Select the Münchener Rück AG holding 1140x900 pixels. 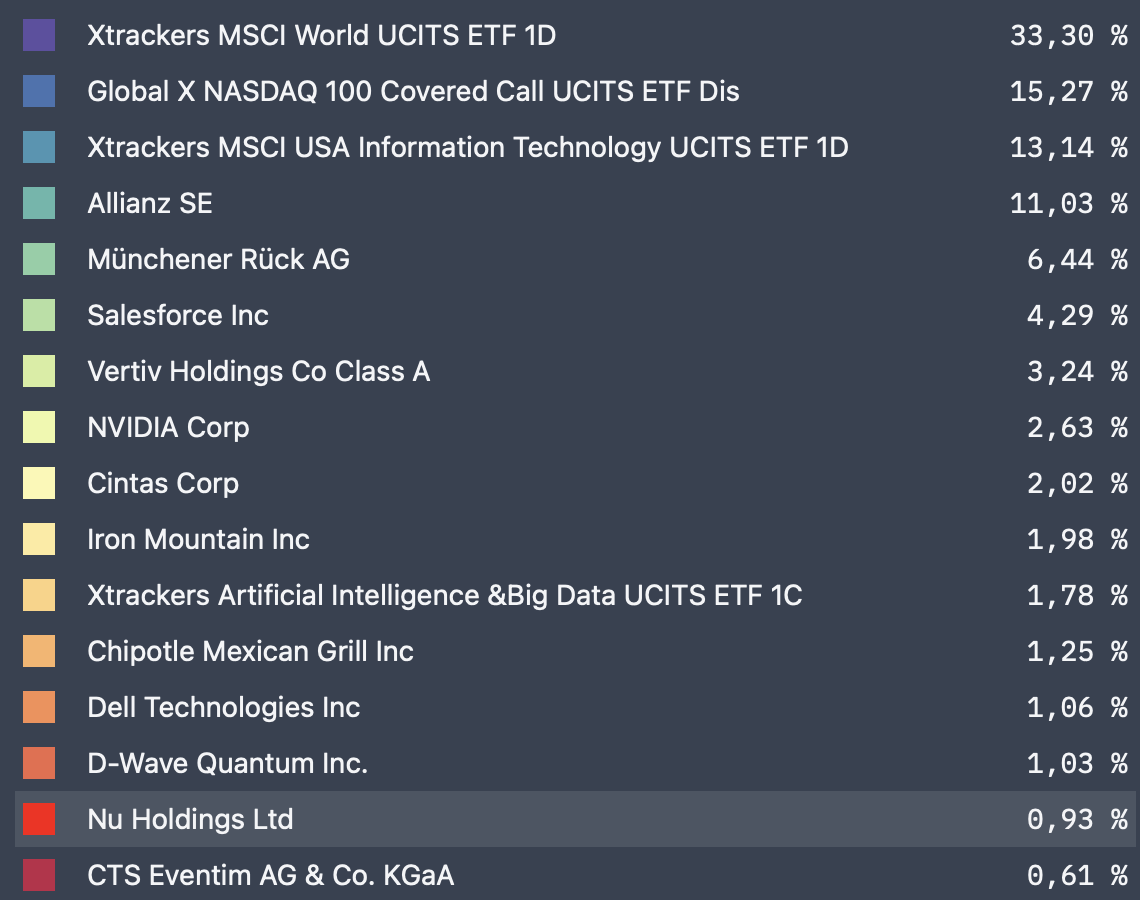click(x=218, y=260)
